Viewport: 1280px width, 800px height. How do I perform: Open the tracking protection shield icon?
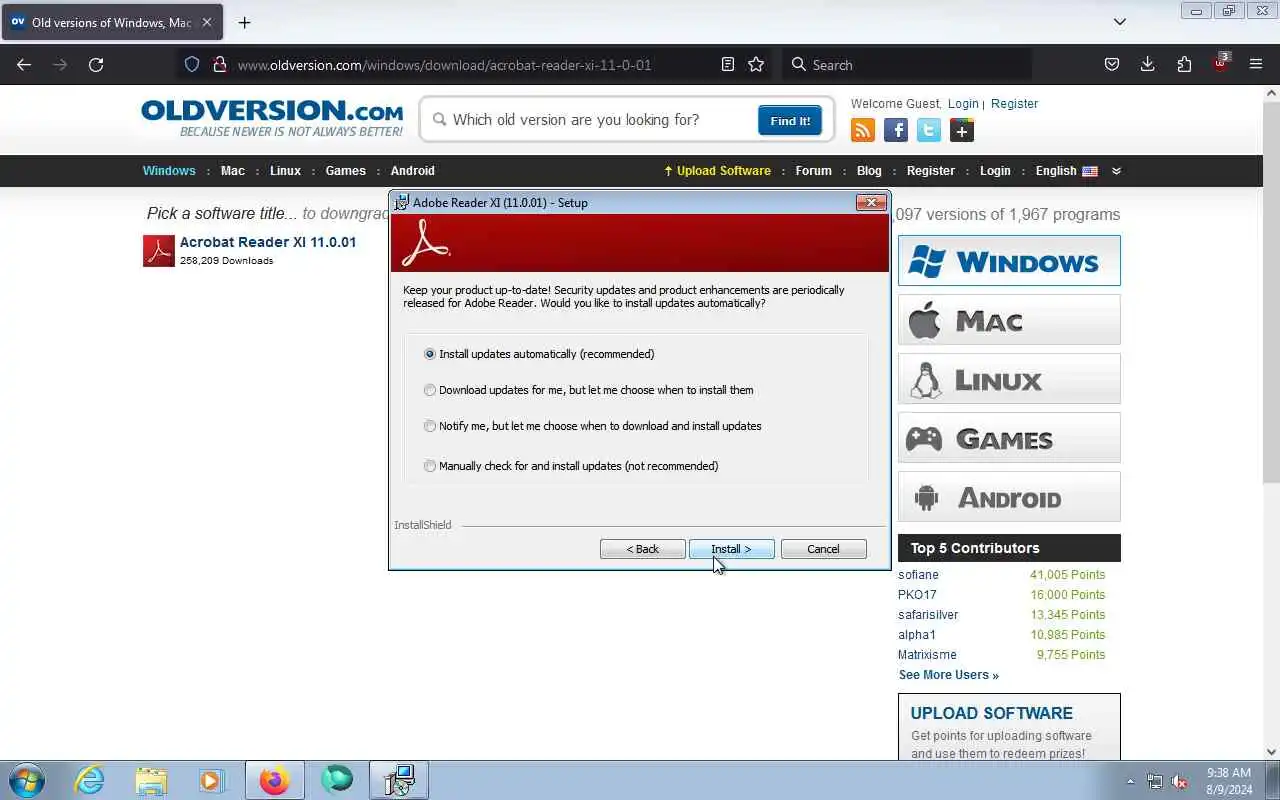click(x=192, y=64)
